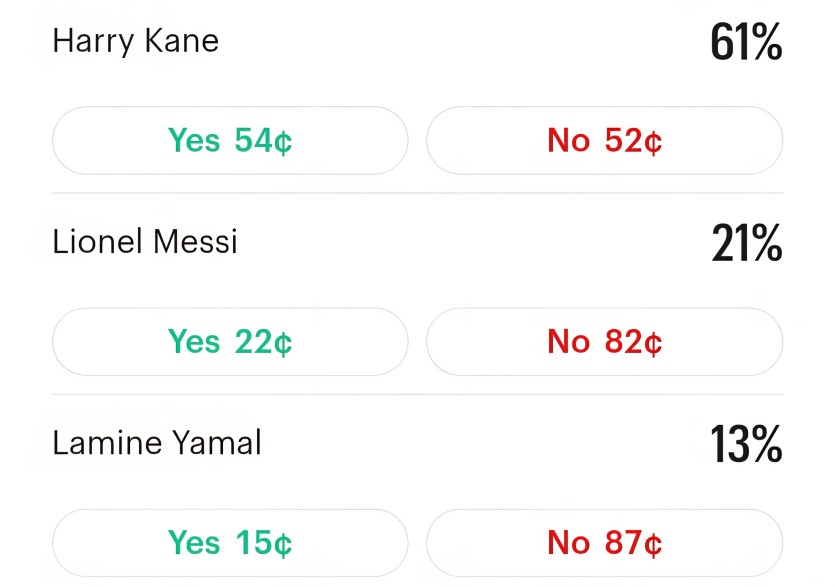Click the 61% chance for Harry Kane

[x=746, y=42]
